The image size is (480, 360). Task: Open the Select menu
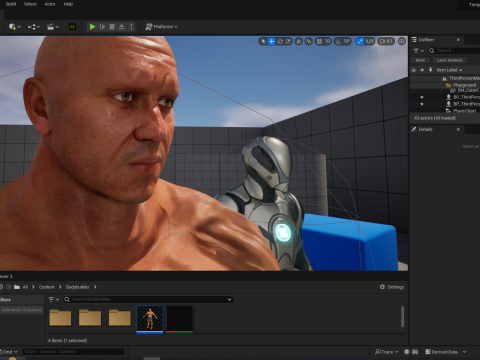tap(30, 4)
